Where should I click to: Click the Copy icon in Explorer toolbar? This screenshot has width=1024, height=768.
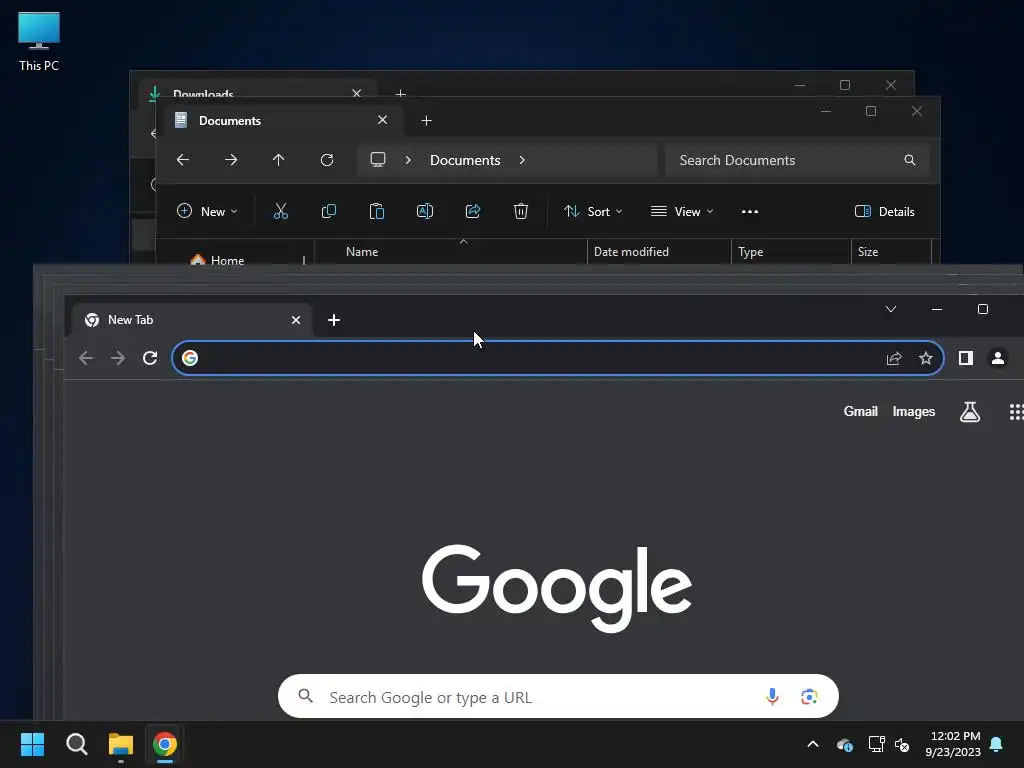pos(328,211)
